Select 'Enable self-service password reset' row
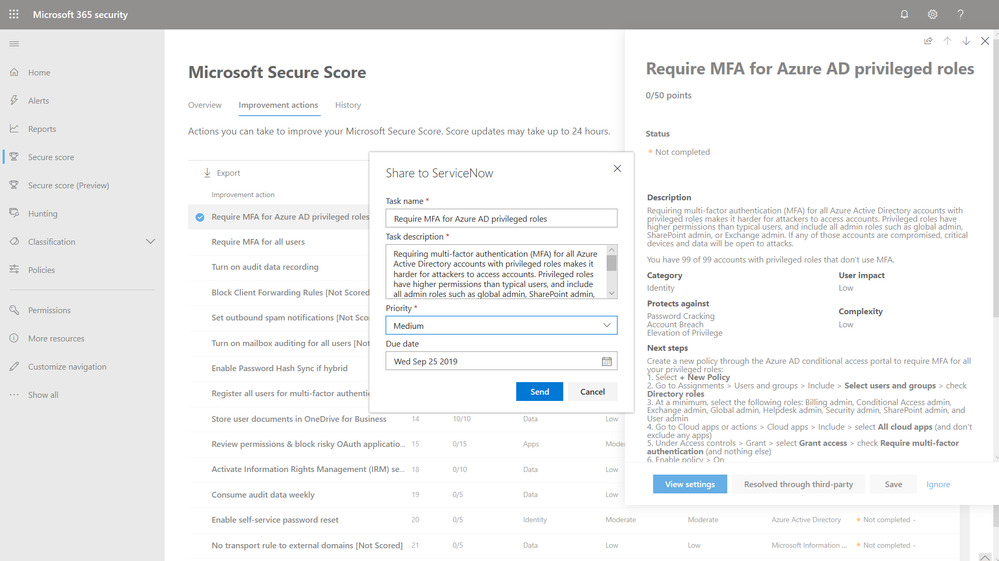 275,520
